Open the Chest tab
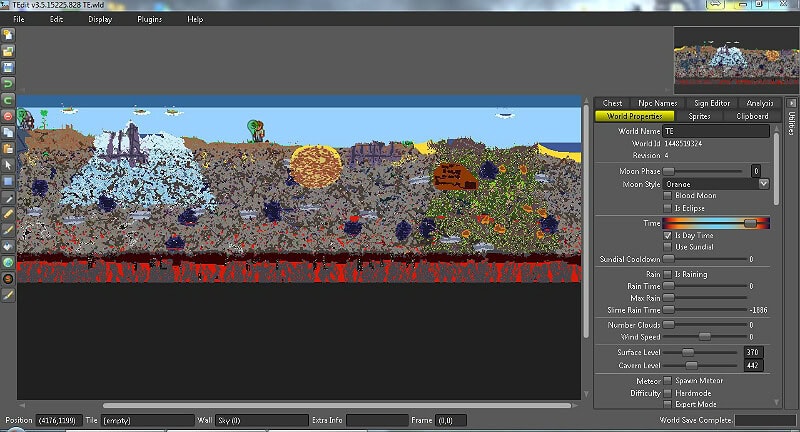The width and height of the screenshot is (800, 432). click(612, 103)
